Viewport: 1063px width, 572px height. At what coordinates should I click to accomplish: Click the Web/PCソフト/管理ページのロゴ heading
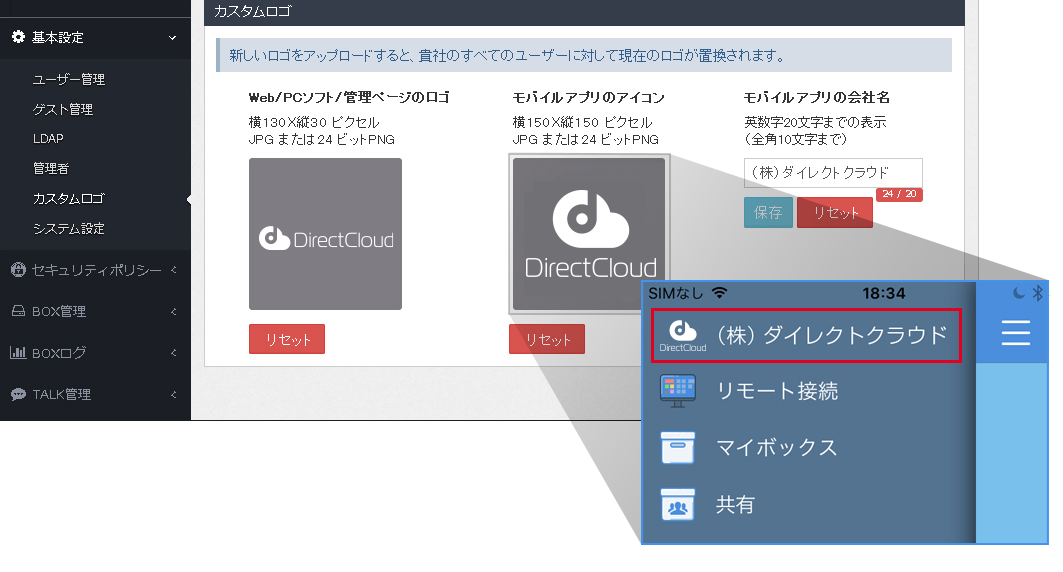[x=349, y=98]
